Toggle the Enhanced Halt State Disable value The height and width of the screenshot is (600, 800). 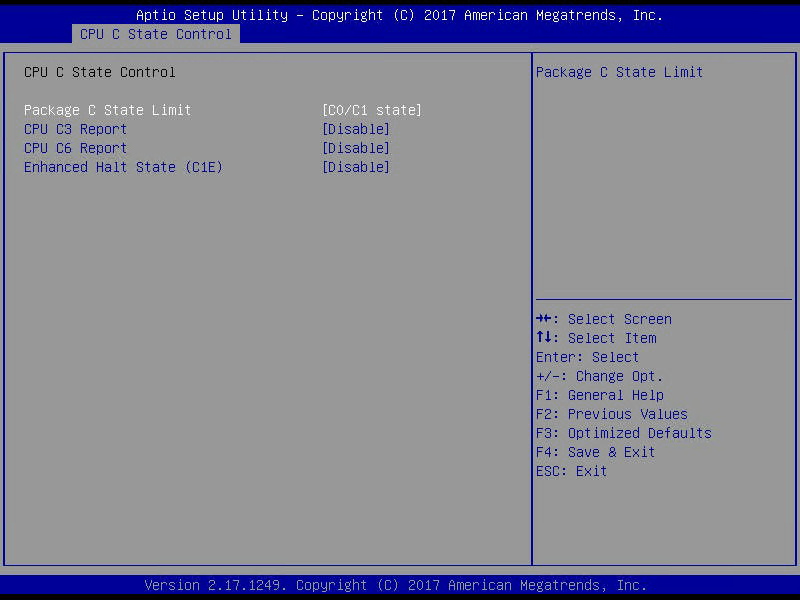pyautogui.click(x=355, y=167)
